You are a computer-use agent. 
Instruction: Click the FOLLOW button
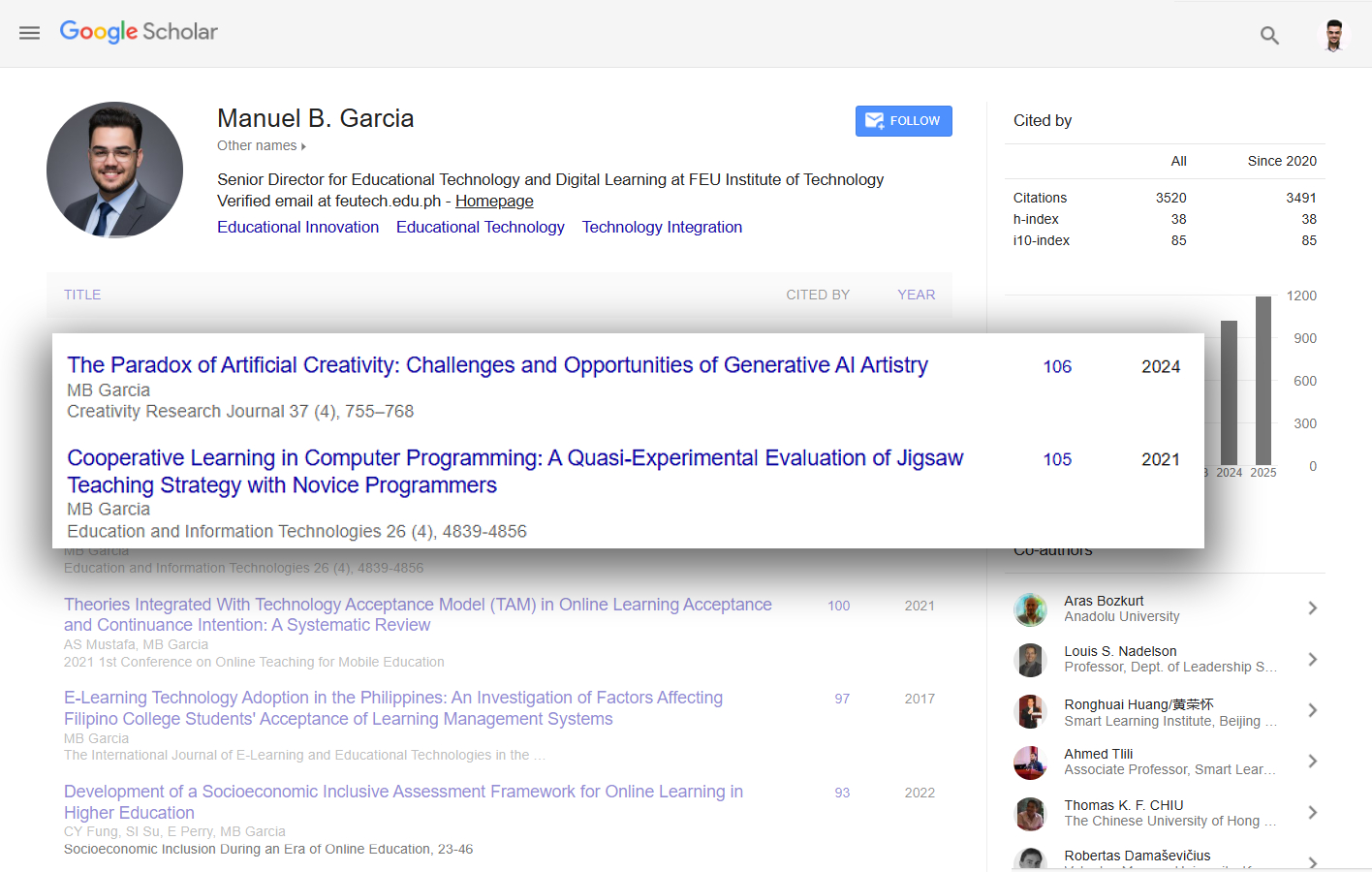903,120
